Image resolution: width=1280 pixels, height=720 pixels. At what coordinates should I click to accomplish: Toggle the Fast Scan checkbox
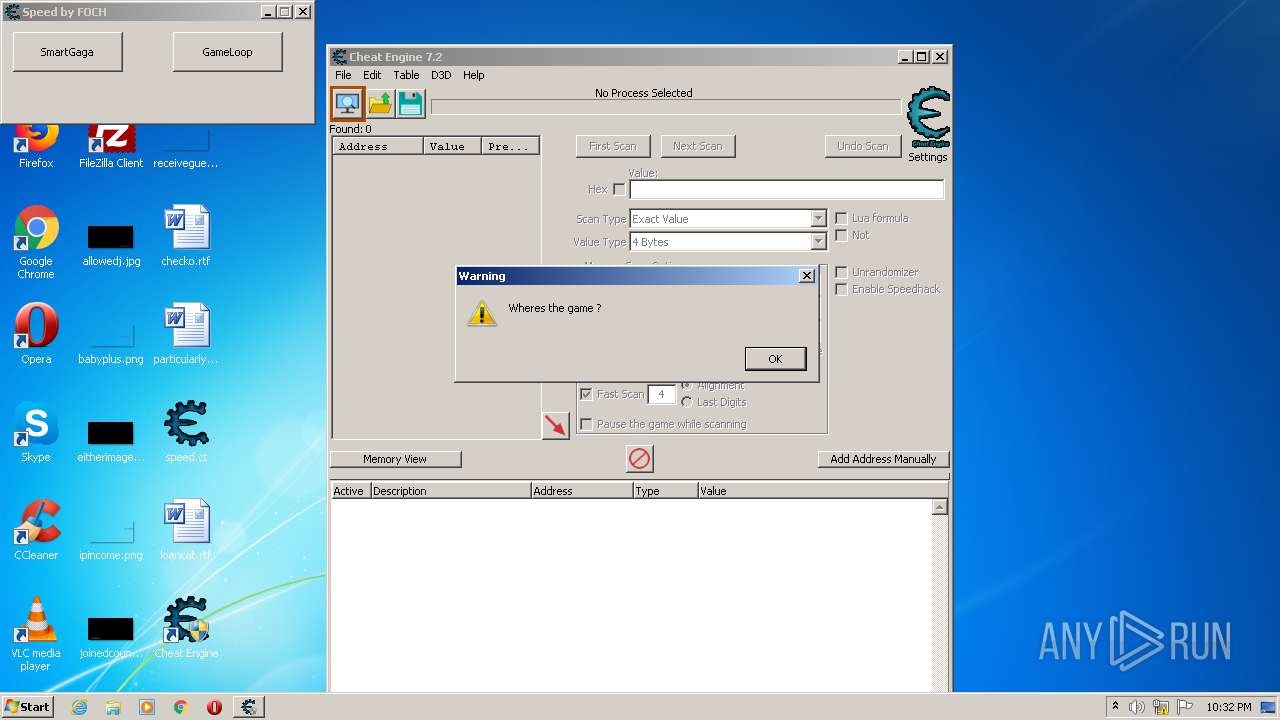(586, 394)
